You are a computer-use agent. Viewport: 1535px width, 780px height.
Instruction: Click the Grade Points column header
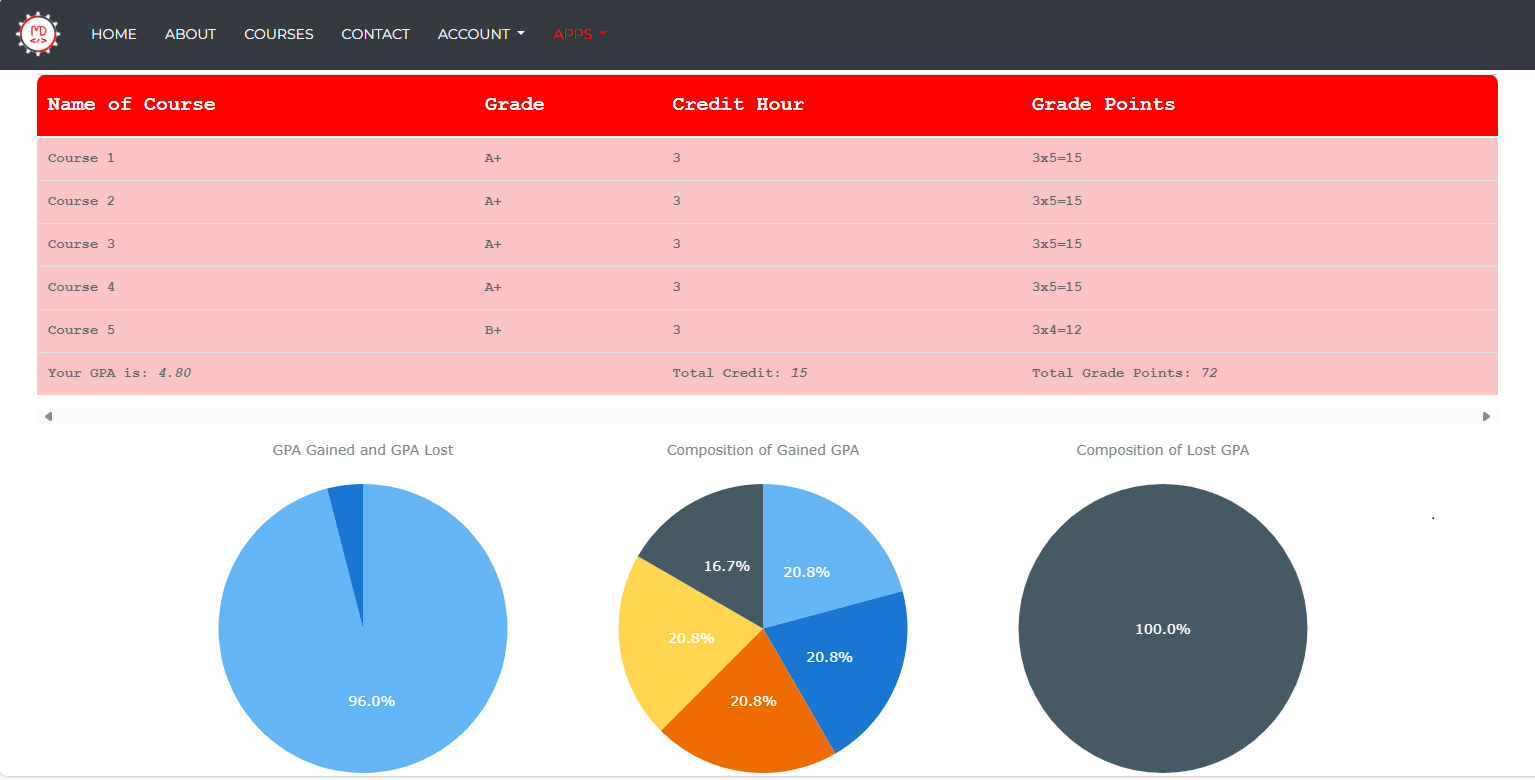click(x=1103, y=104)
